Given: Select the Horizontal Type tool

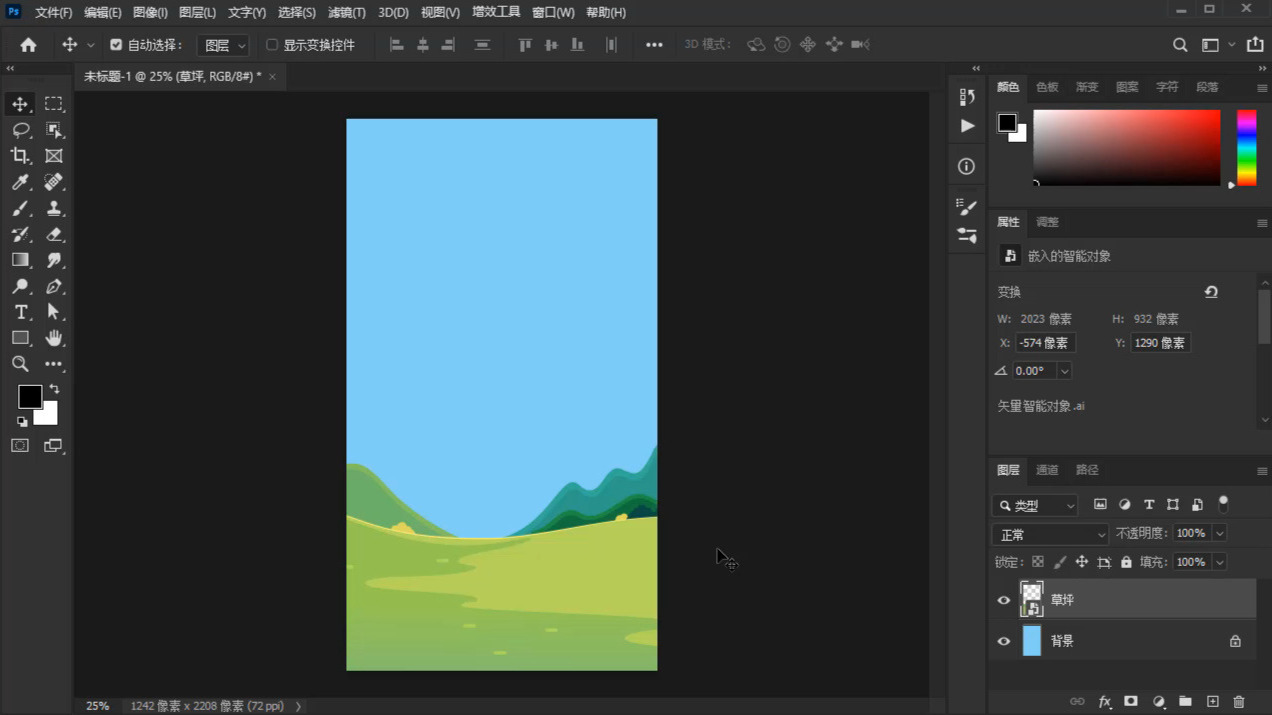Looking at the screenshot, I should (x=20, y=312).
